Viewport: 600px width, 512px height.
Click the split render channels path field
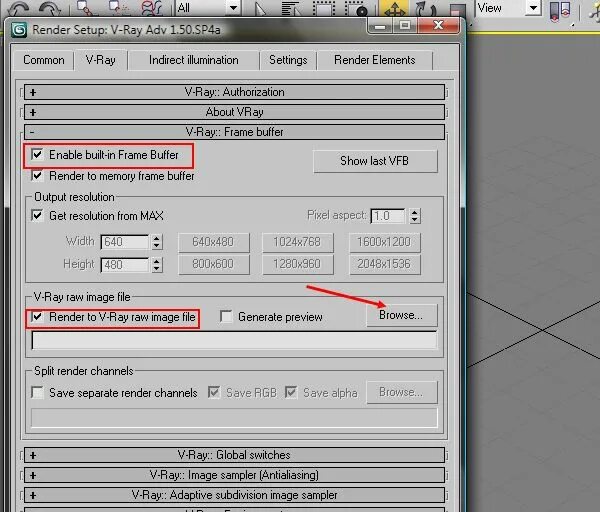tap(234, 417)
